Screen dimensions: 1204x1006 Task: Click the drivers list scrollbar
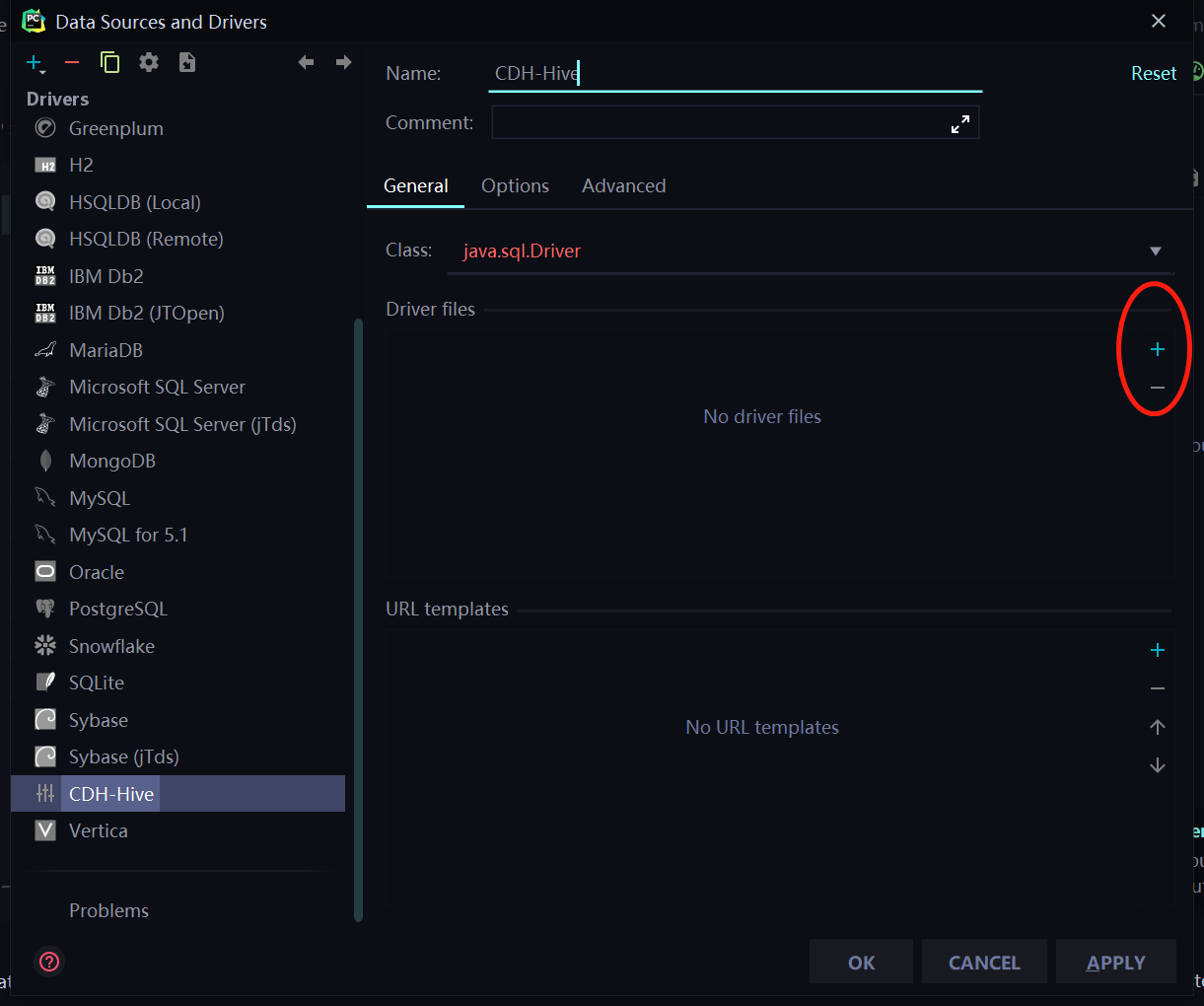pyautogui.click(x=358, y=619)
